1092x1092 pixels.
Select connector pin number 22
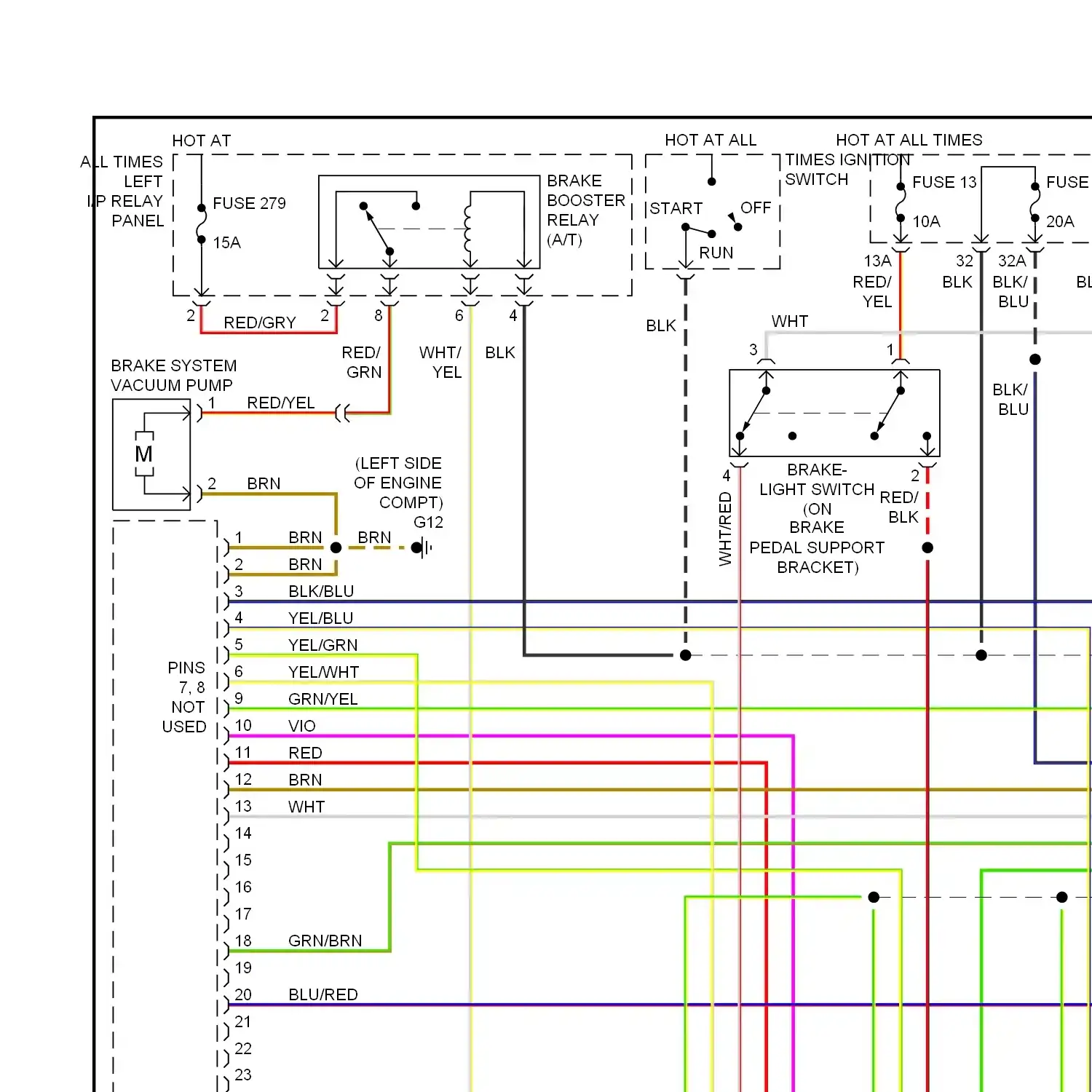(x=243, y=1048)
